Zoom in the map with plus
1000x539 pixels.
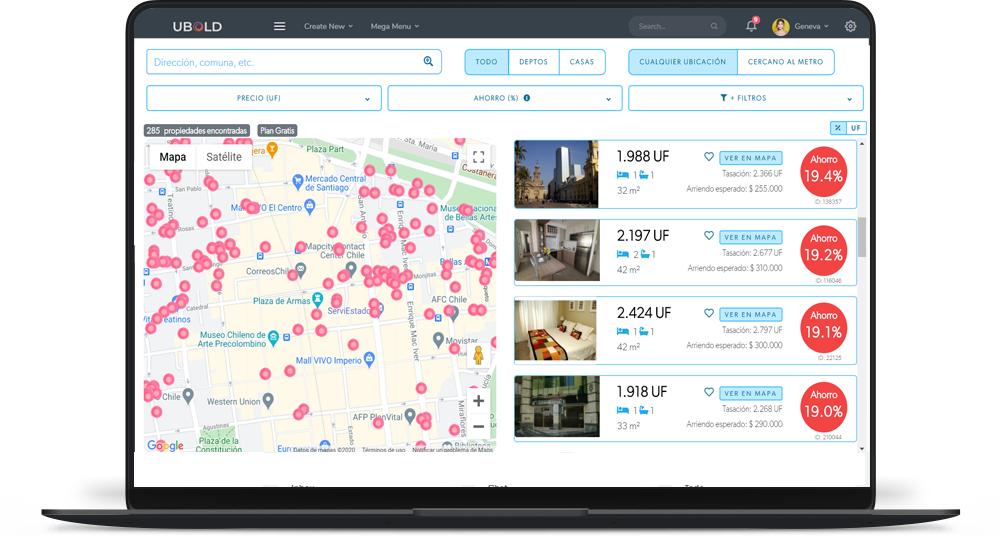point(478,401)
